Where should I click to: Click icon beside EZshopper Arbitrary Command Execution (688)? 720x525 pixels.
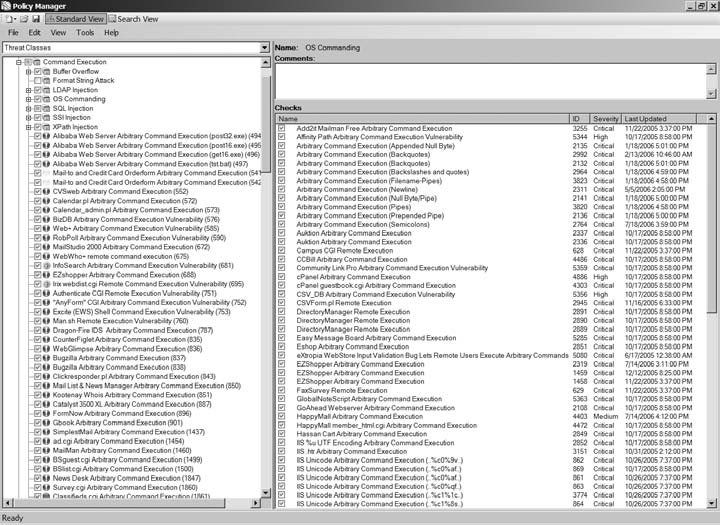pos(46,275)
